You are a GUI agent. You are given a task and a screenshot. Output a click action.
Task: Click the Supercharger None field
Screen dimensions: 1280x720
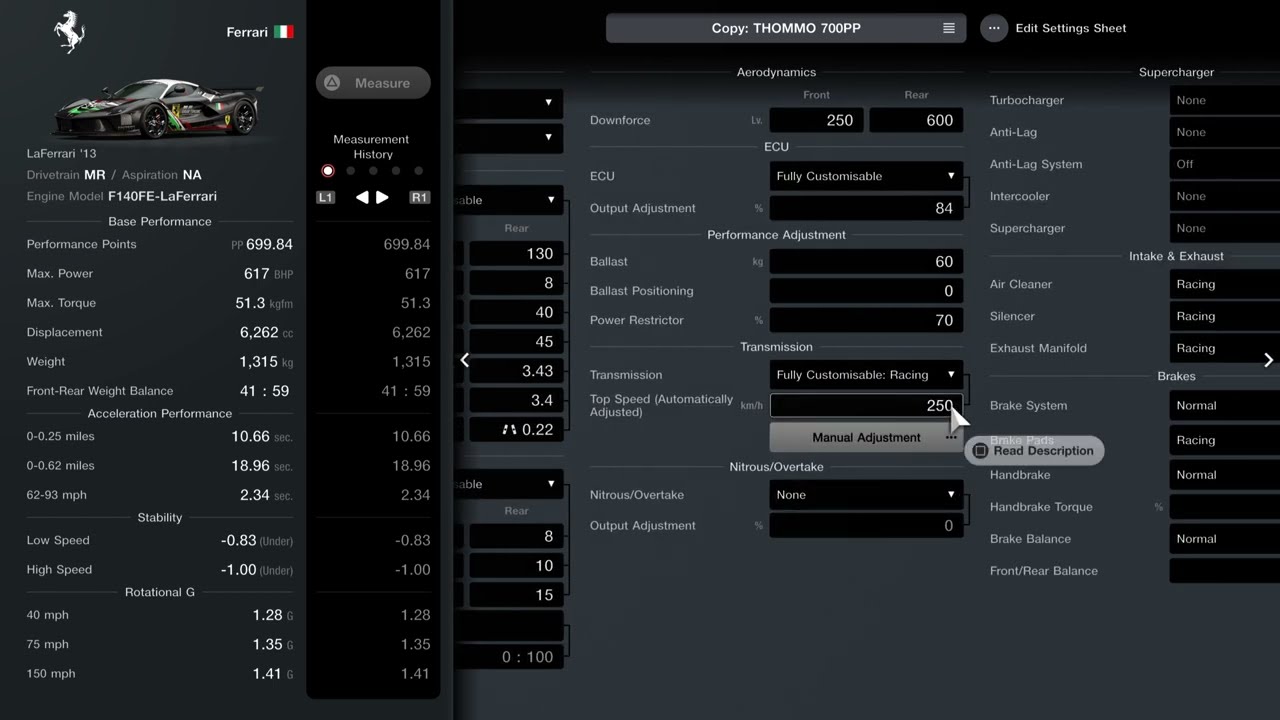tap(1224, 228)
